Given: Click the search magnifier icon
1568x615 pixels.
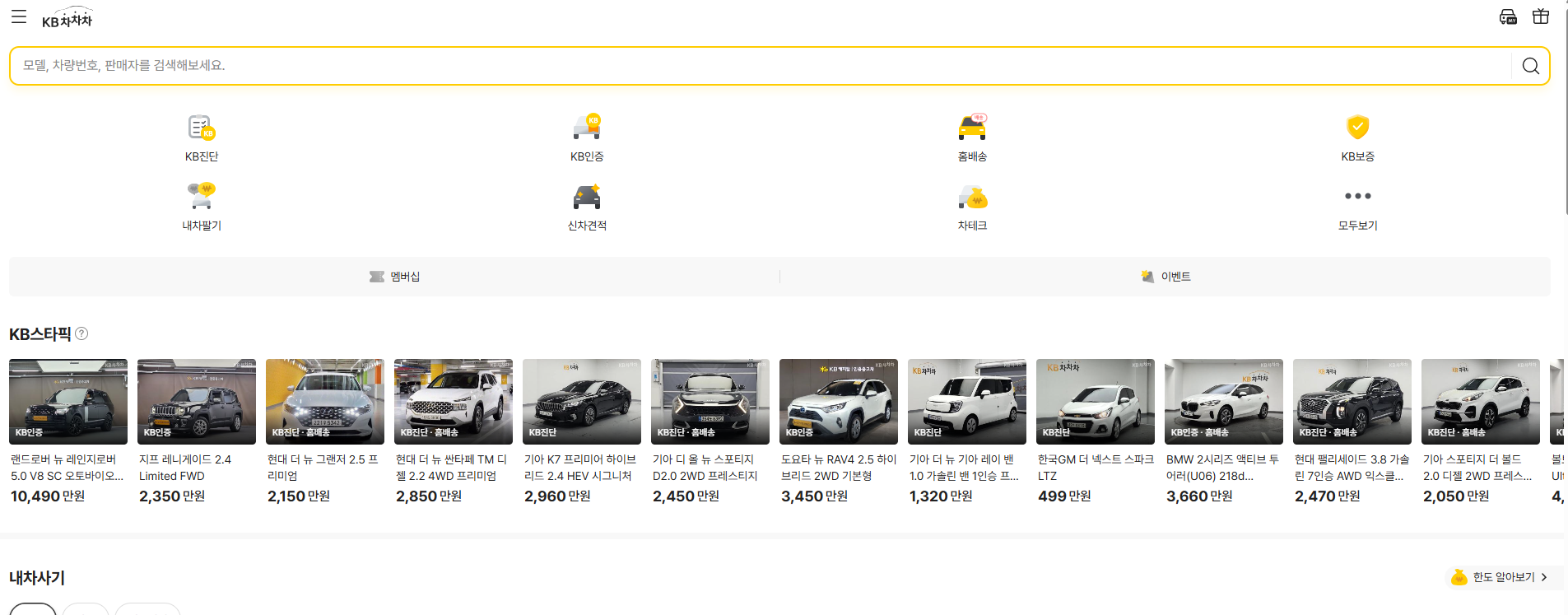Looking at the screenshot, I should coord(1530,66).
